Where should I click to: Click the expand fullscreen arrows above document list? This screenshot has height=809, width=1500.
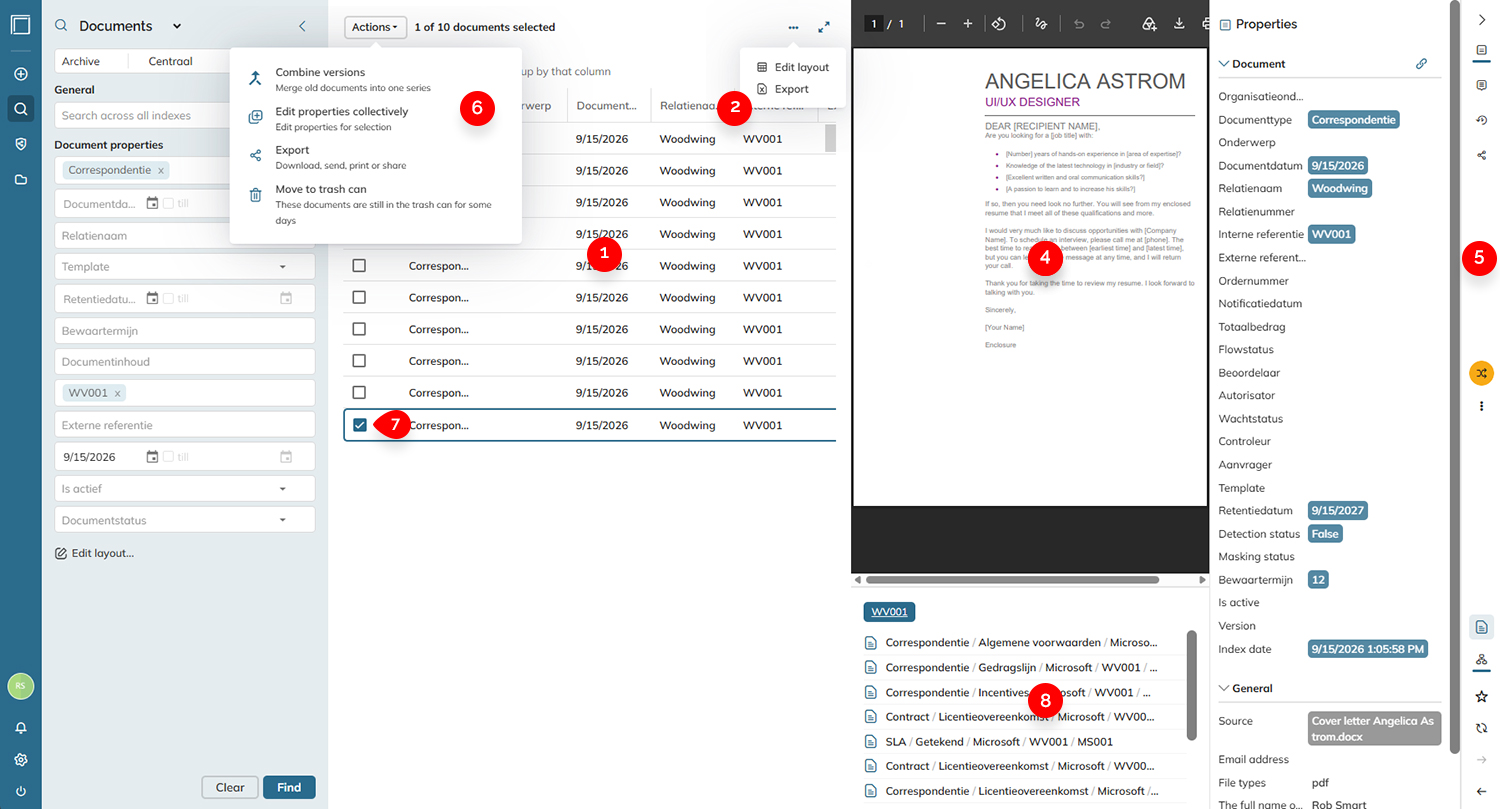(824, 28)
